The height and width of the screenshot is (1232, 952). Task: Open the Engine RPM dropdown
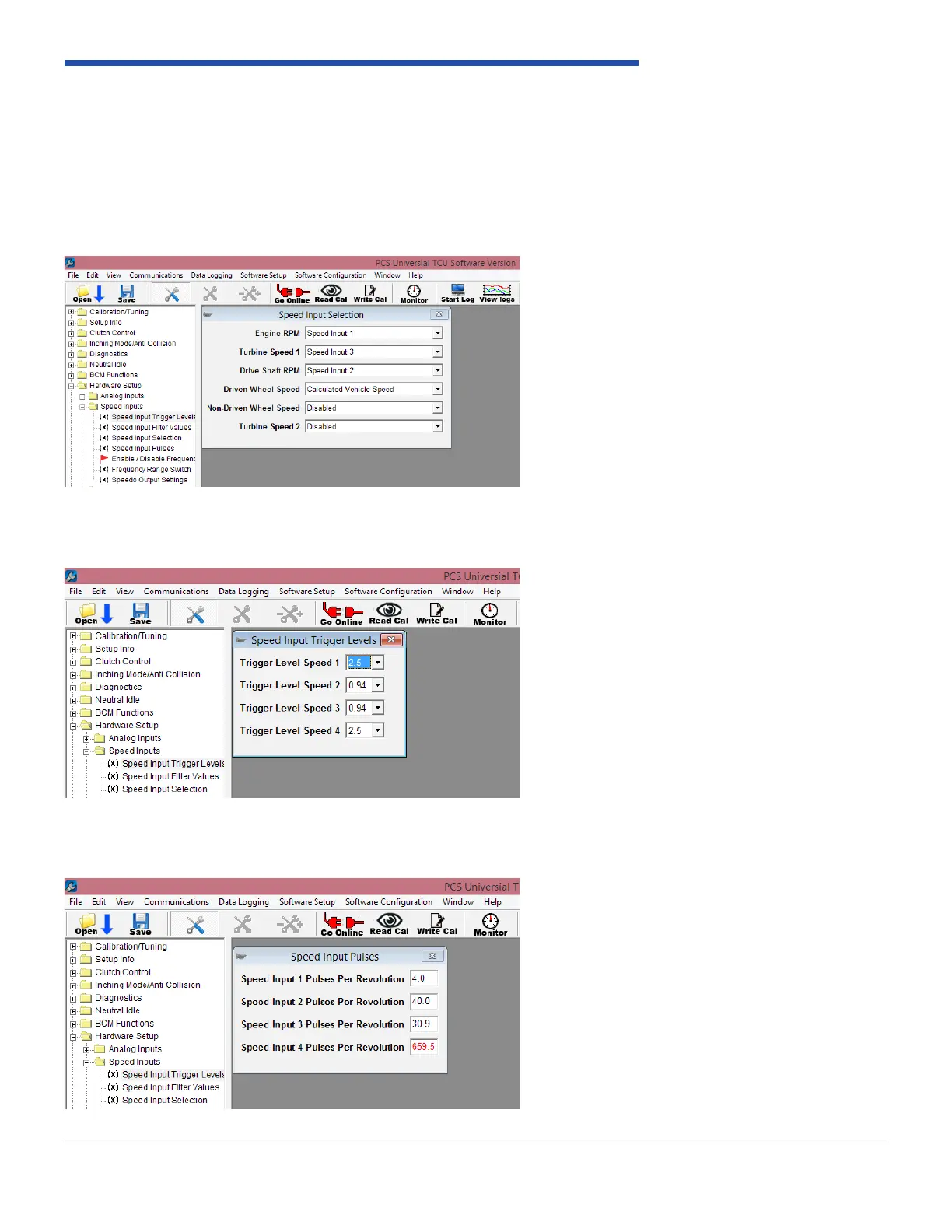coord(437,334)
